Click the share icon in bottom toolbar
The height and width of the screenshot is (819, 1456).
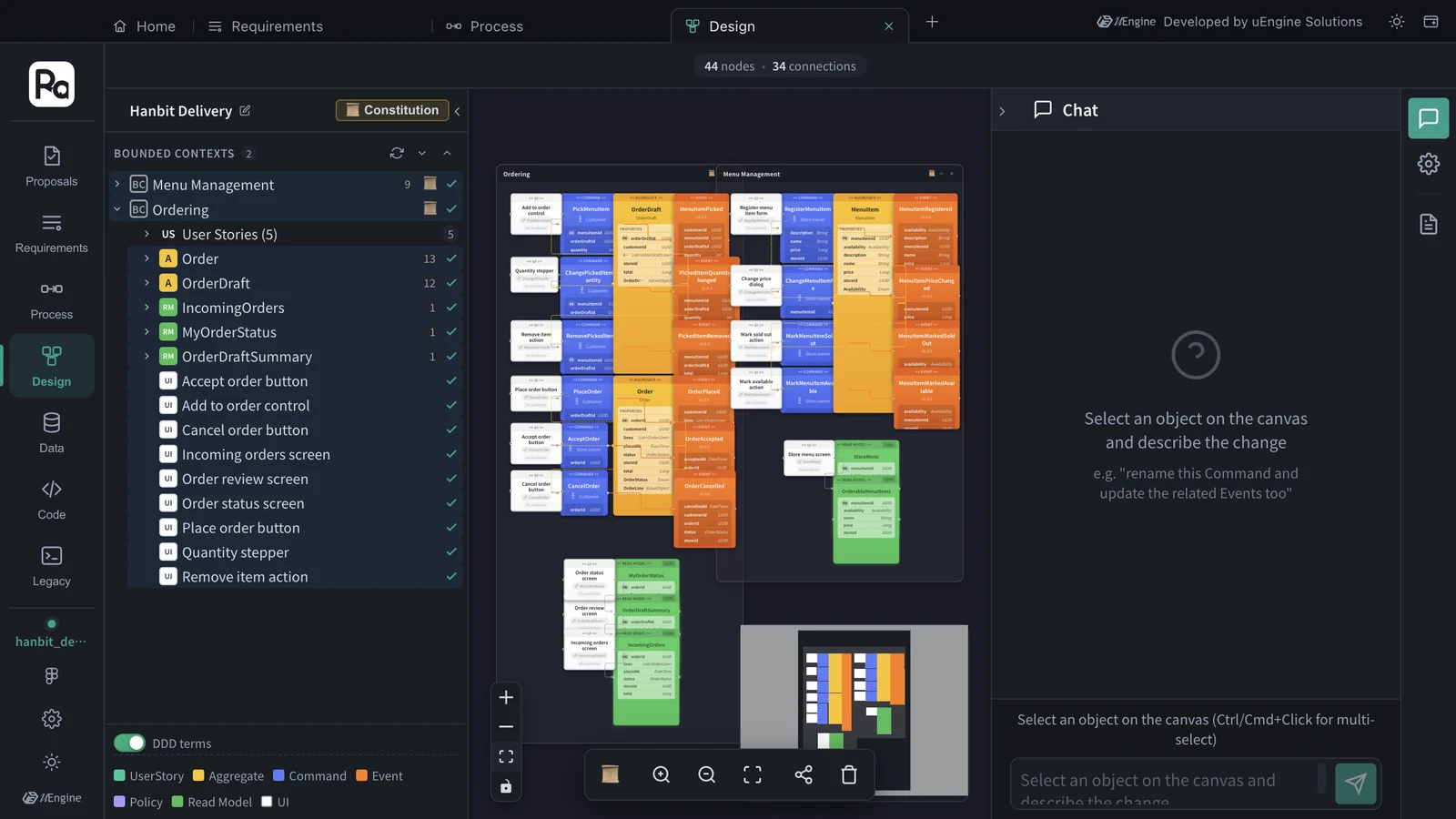804,774
